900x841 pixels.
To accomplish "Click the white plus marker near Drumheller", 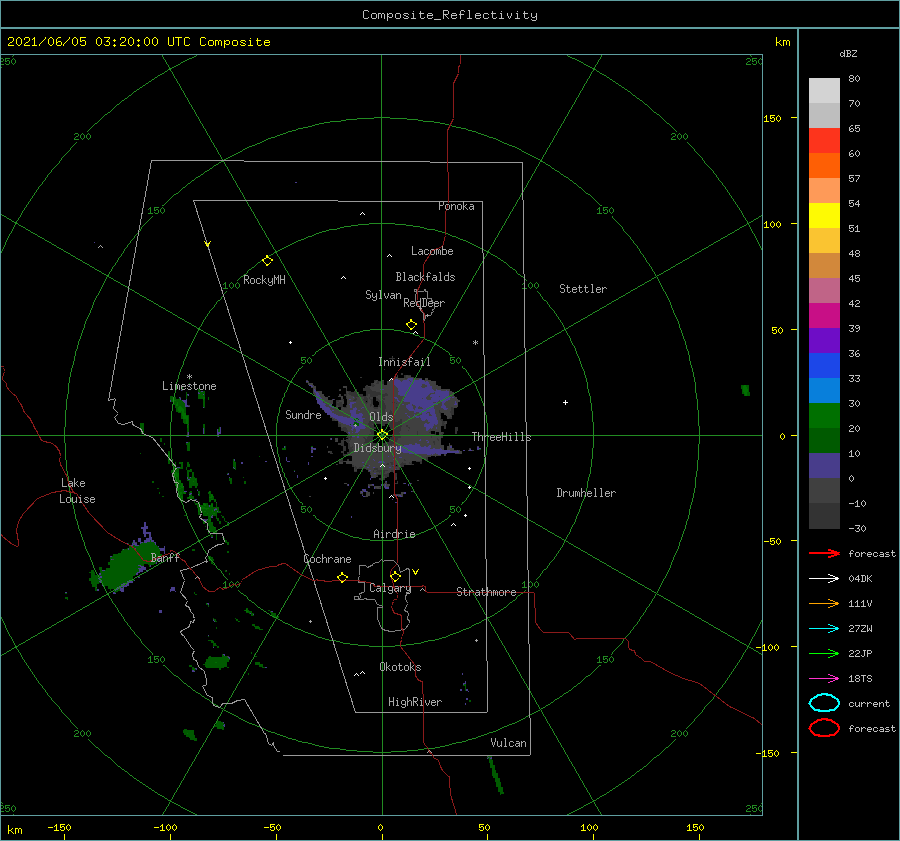I will coord(565,402).
